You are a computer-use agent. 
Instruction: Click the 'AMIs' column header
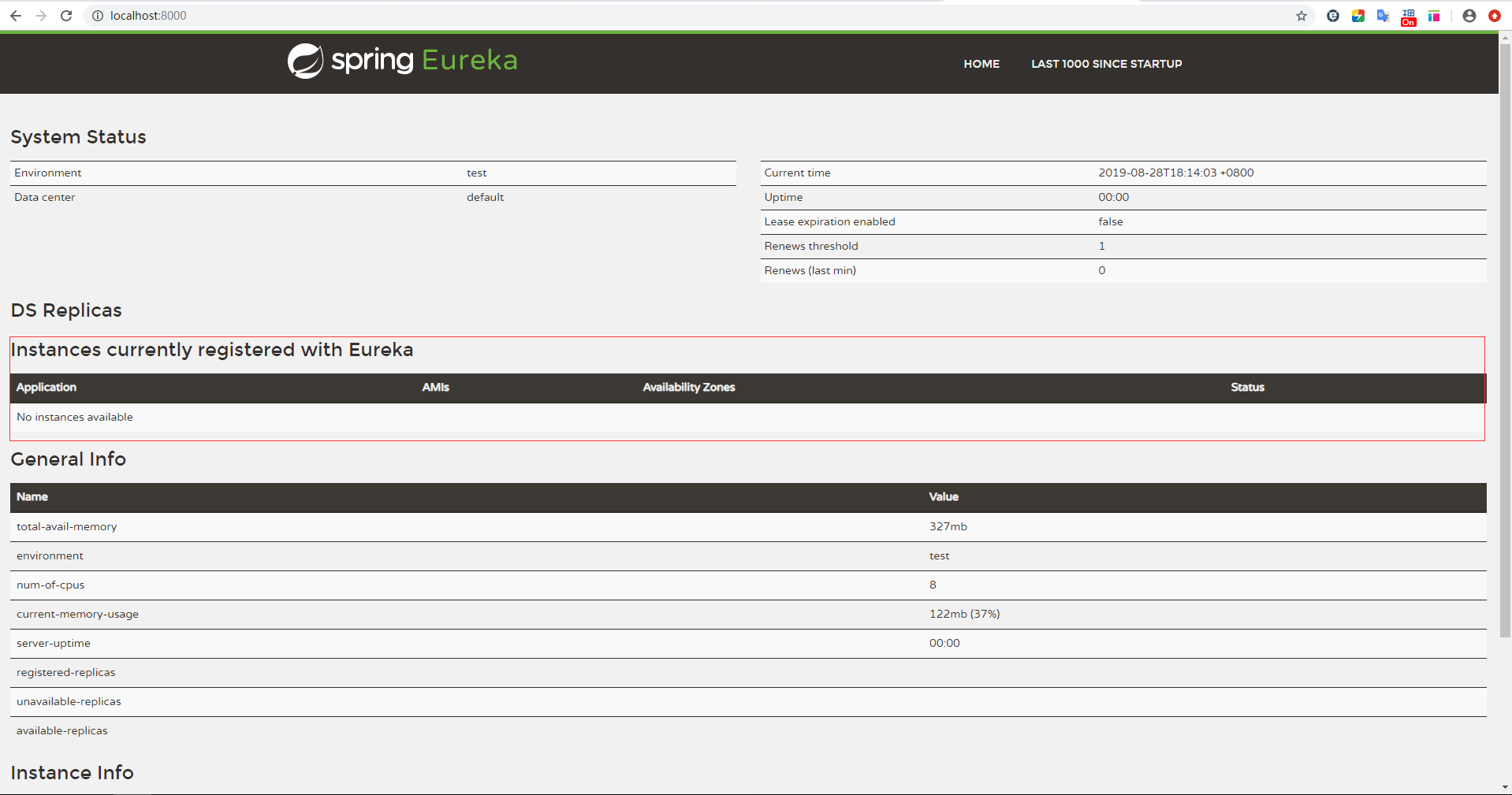pyautogui.click(x=435, y=387)
